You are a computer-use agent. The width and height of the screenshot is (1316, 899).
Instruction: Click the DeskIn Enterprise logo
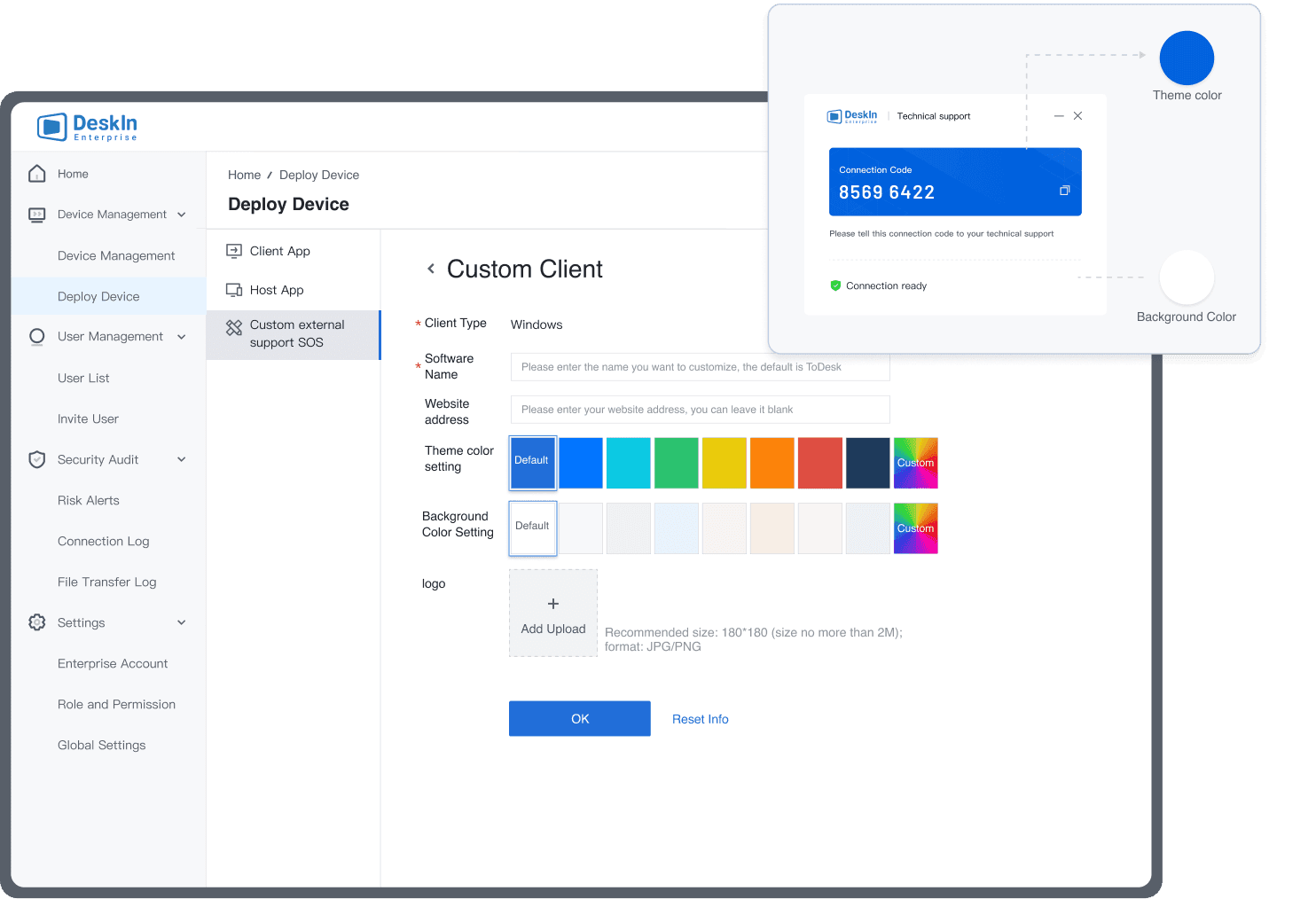[86, 127]
